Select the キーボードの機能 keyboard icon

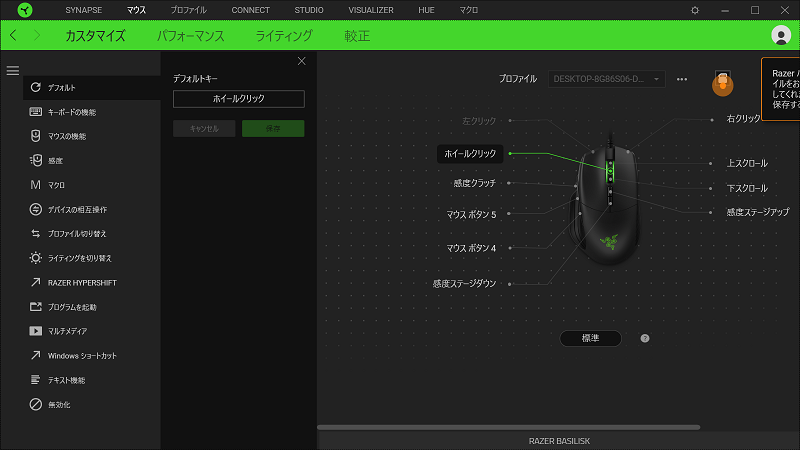(35, 112)
